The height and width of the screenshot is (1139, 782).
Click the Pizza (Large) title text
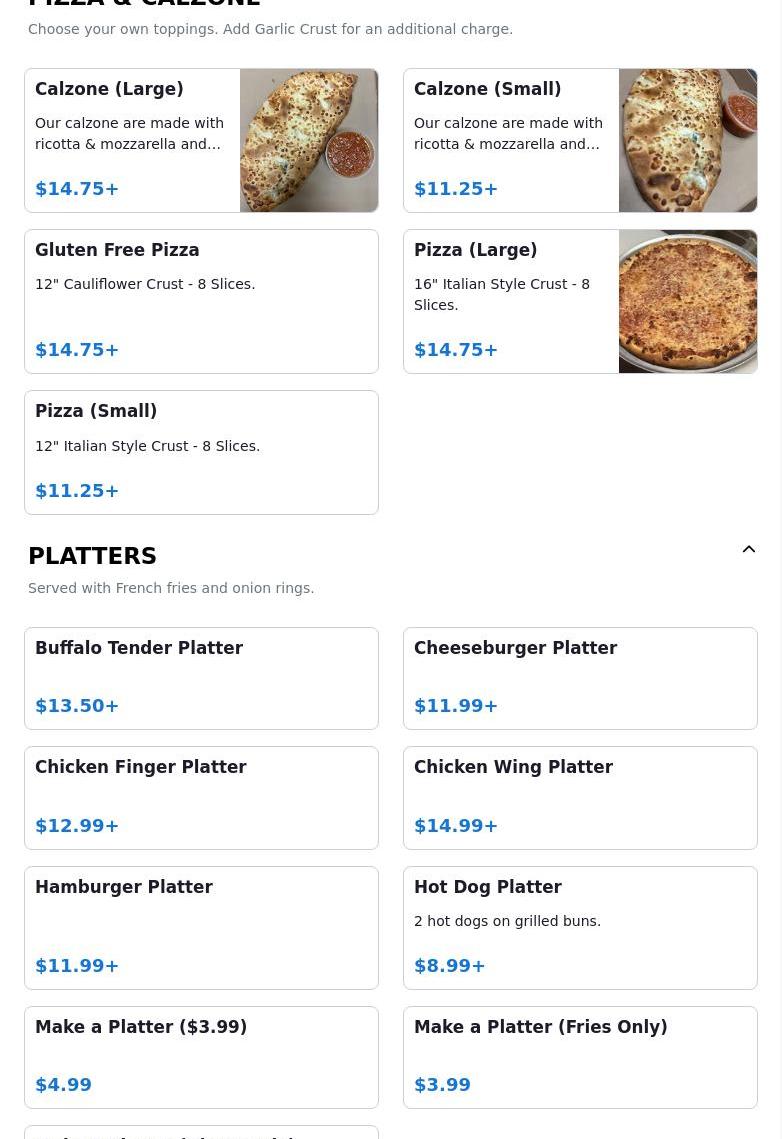tap(476, 250)
